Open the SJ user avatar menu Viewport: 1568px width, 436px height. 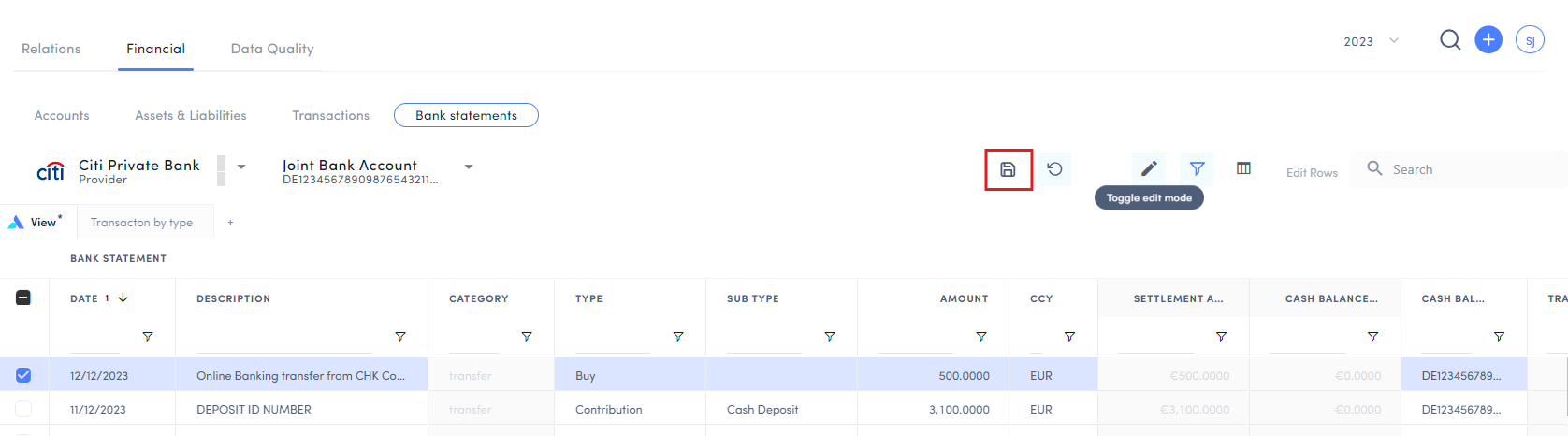[x=1530, y=40]
